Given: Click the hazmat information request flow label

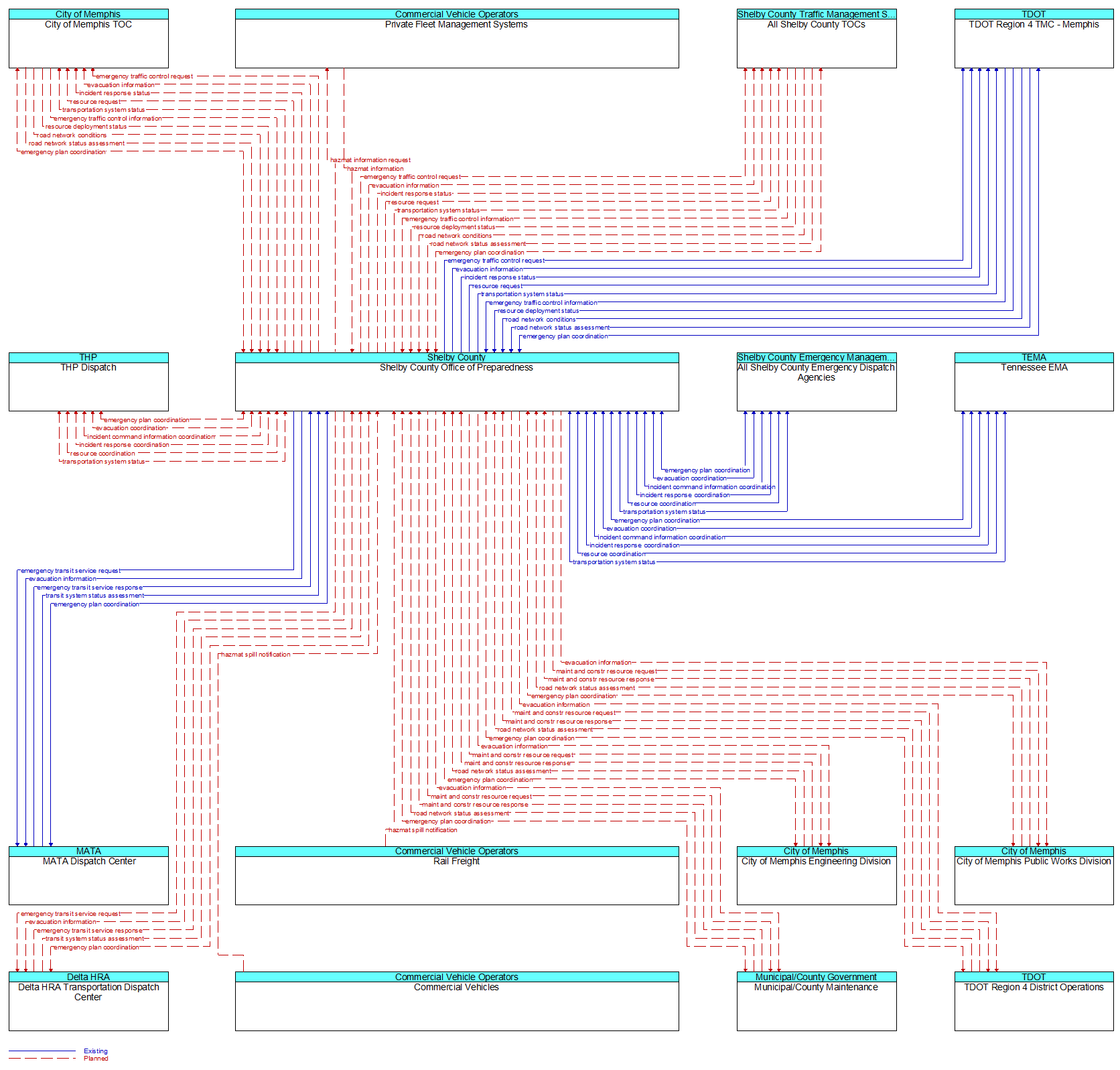Looking at the screenshot, I should (x=370, y=160).
